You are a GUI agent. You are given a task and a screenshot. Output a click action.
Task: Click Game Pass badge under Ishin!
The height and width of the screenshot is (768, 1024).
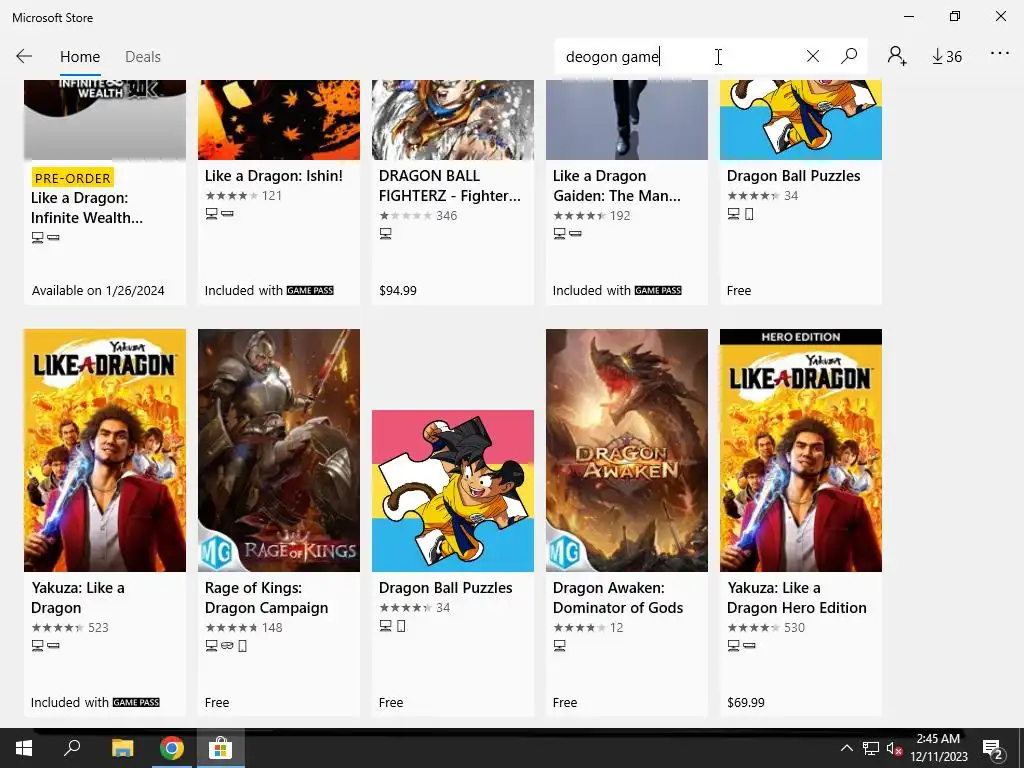click(310, 291)
